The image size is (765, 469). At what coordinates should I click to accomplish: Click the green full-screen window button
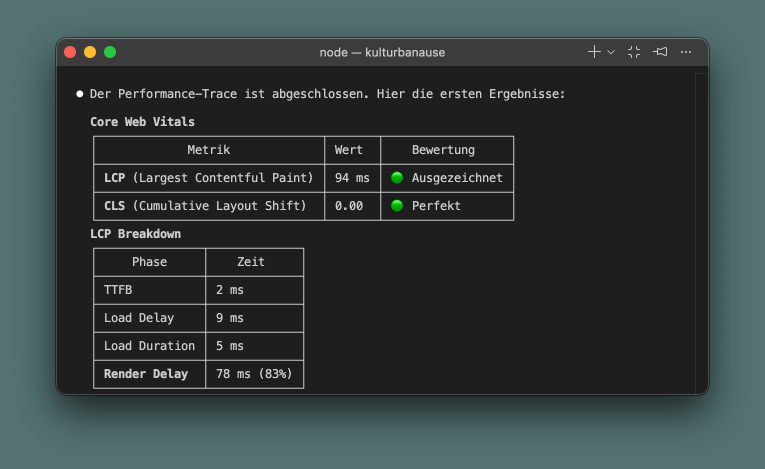click(110, 52)
